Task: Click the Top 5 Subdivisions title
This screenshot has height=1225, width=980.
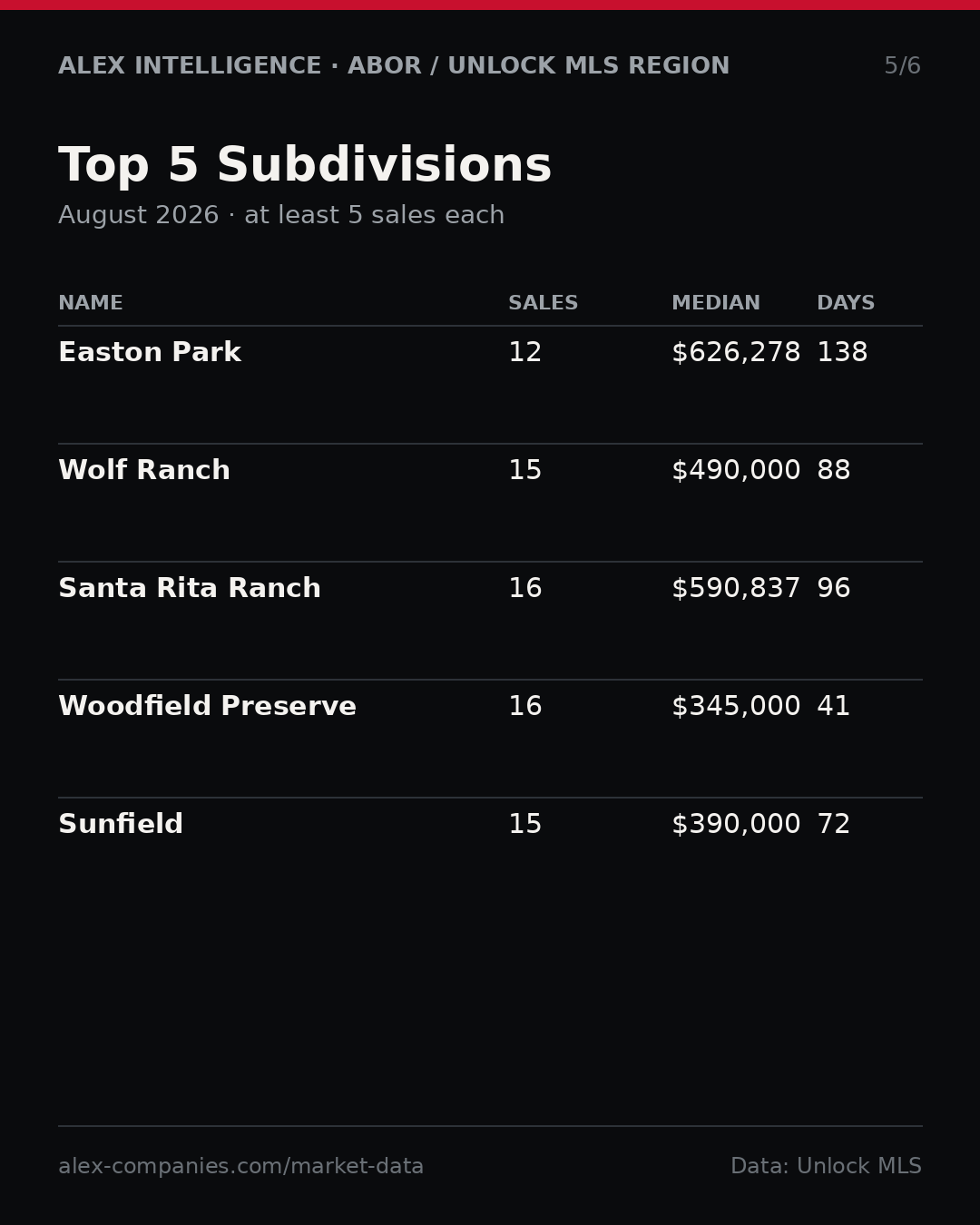Action: tap(305, 167)
